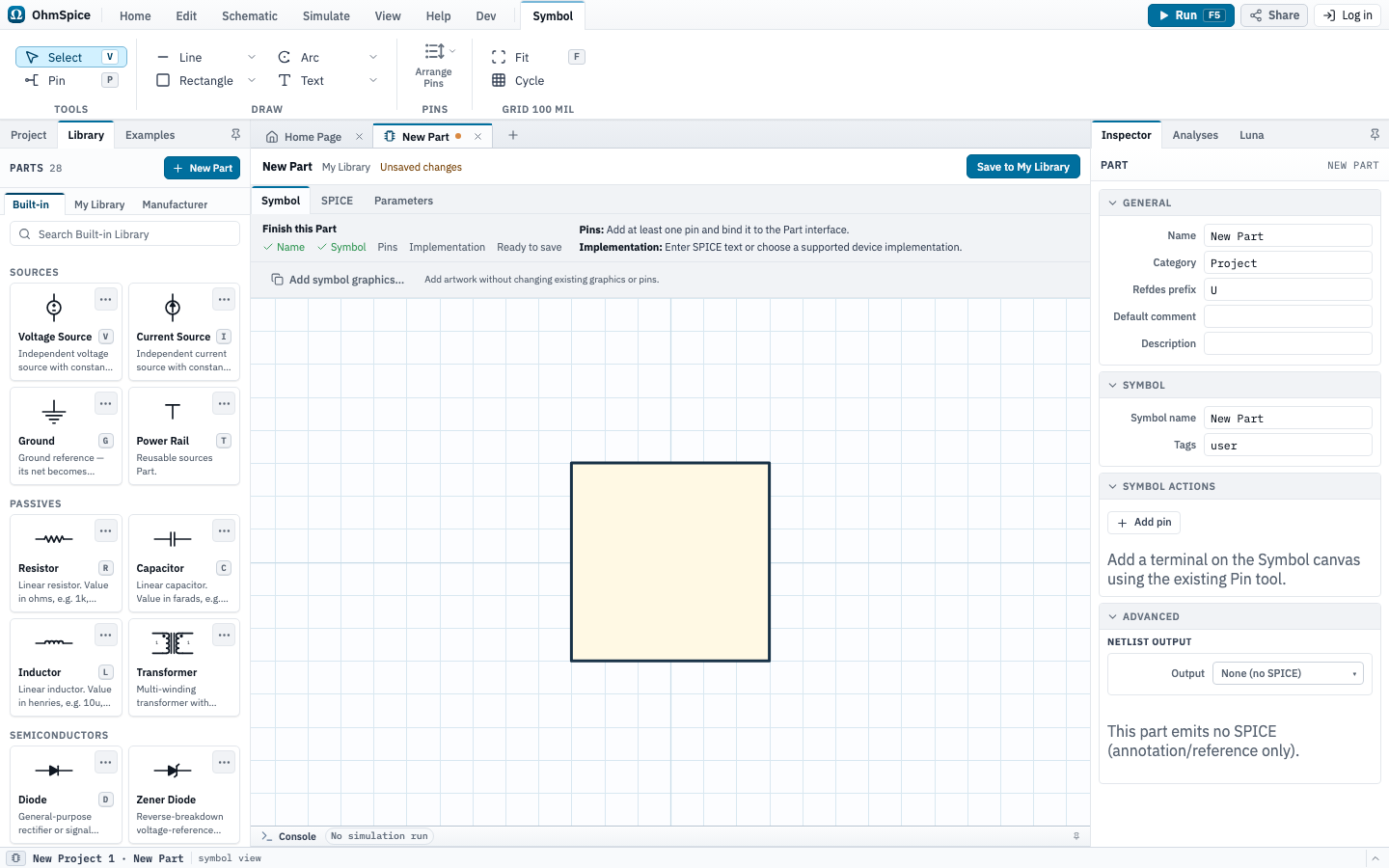This screenshot has width=1389, height=868.
Task: Open the Schematic menu
Action: tap(250, 16)
